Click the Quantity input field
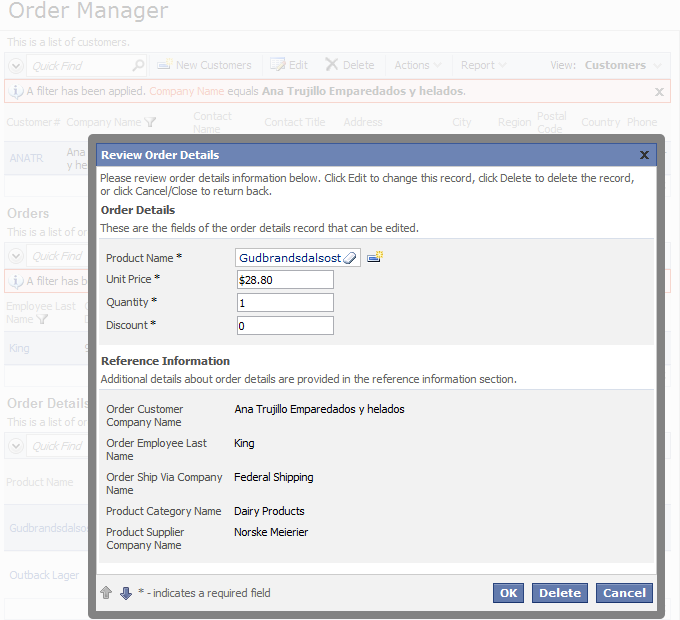Image resolution: width=680 pixels, height=620 pixels. pos(285,303)
